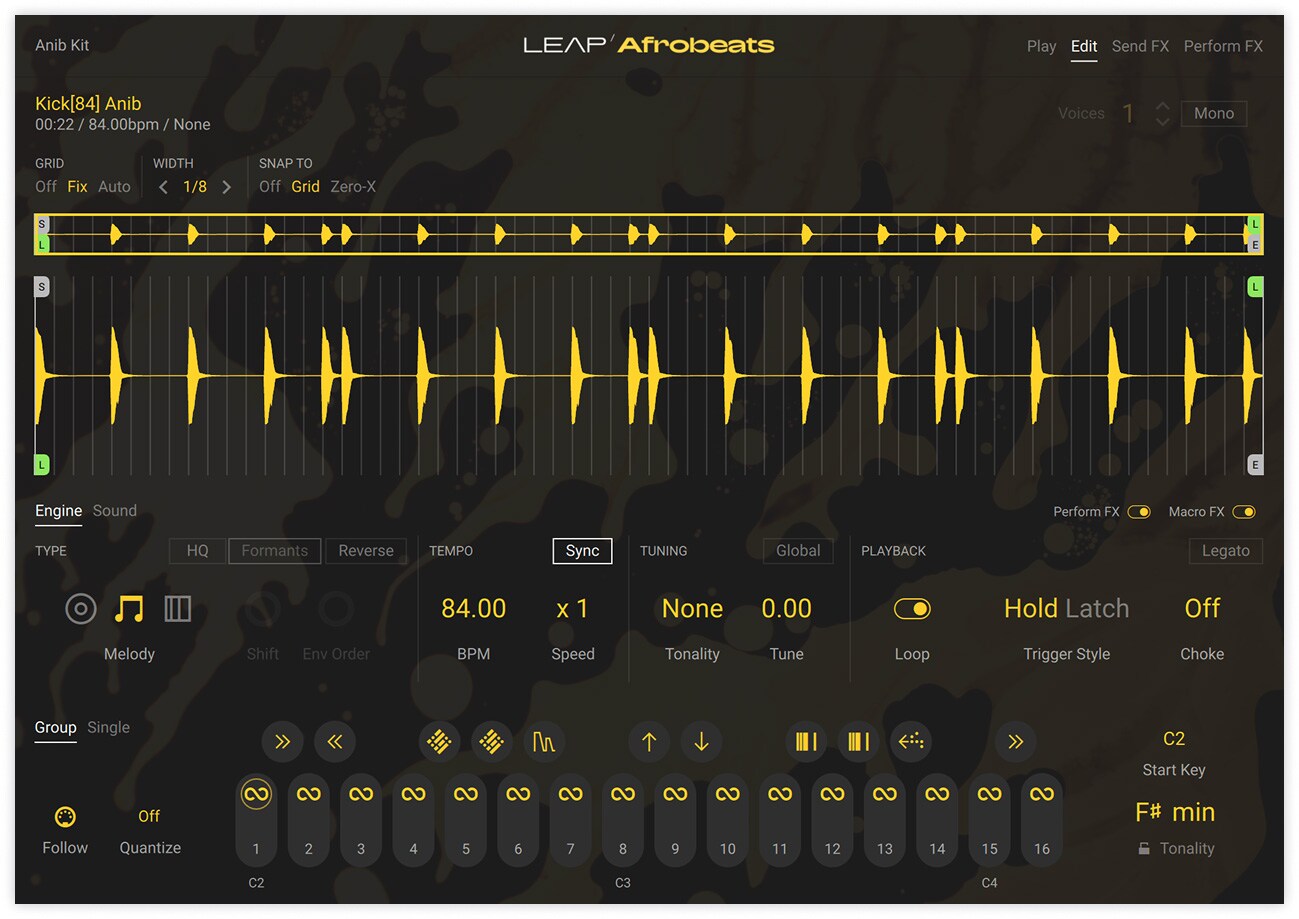Viewport: 1299px width, 919px height.
Task: Disable the Macro FX switch
Action: click(x=1243, y=512)
